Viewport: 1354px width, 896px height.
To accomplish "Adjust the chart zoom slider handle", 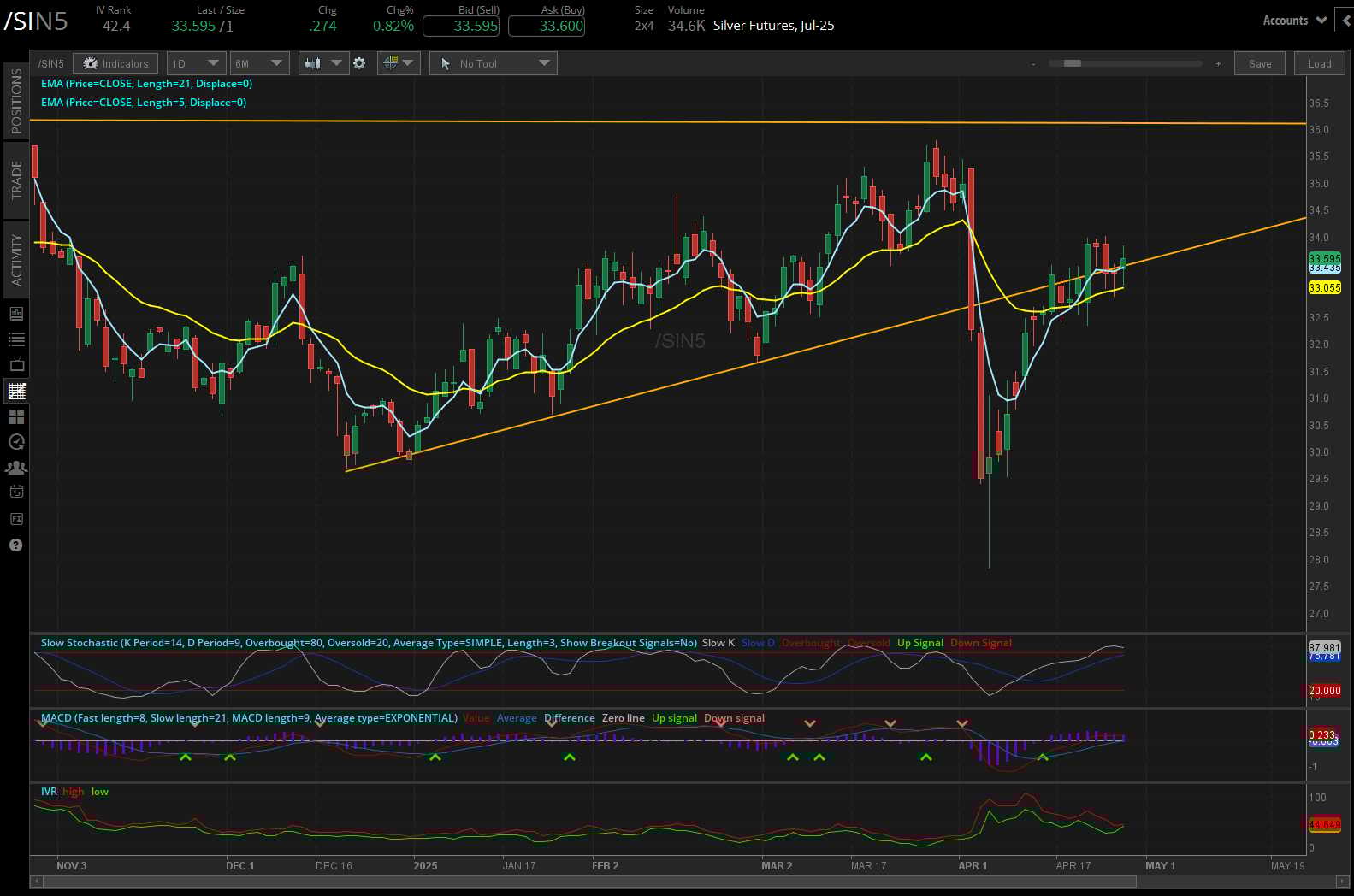I will pyautogui.click(x=1072, y=63).
